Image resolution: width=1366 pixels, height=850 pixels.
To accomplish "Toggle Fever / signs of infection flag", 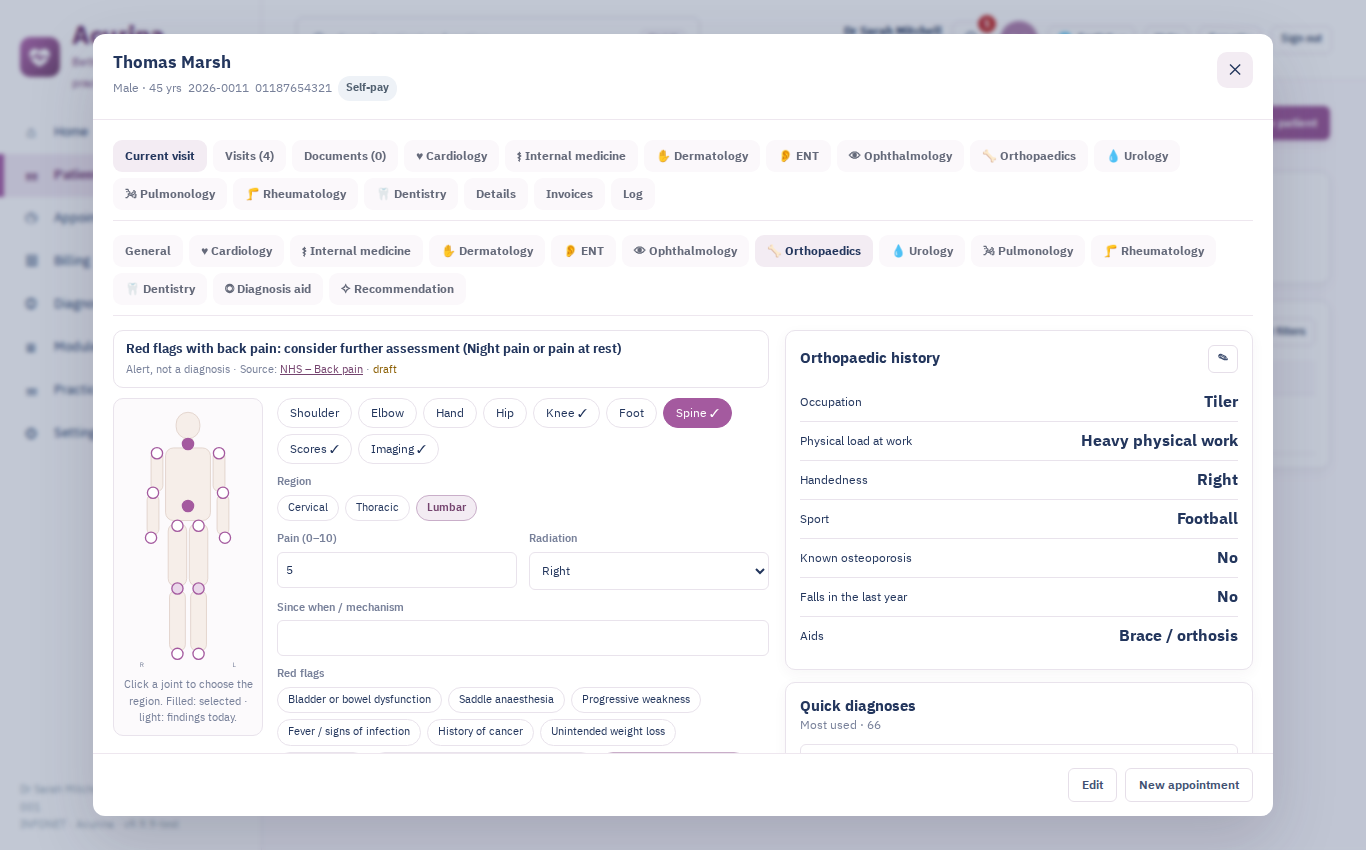I will tap(349, 732).
